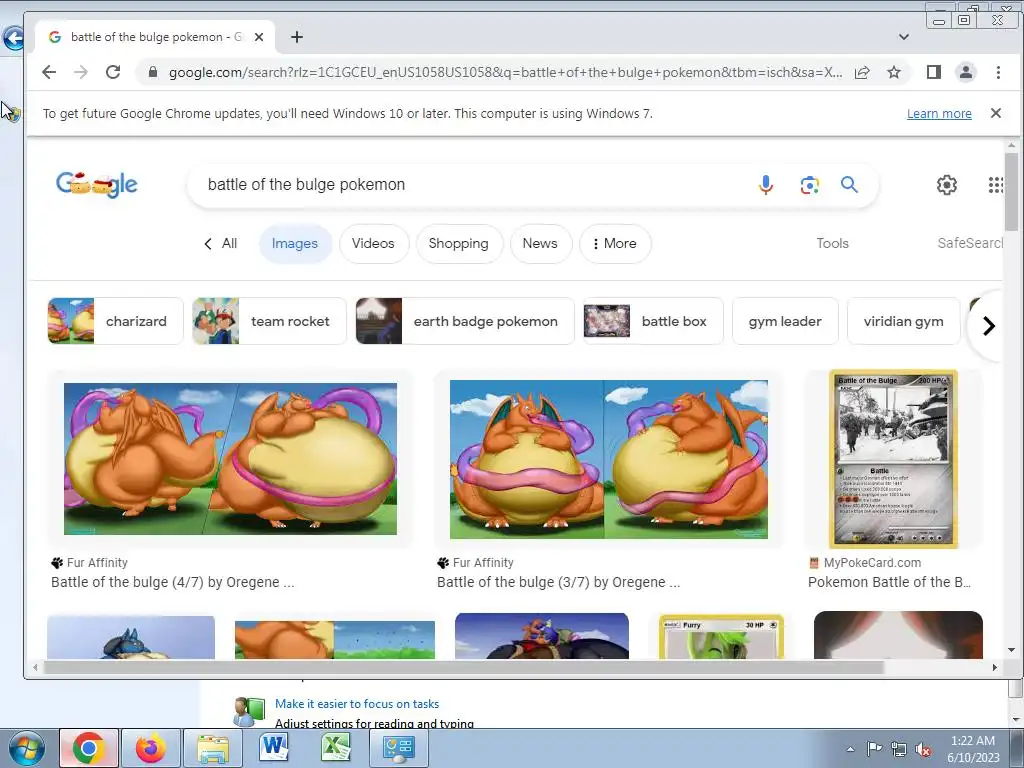Click the browser back arrow button
The image size is (1024, 768).
(49, 72)
